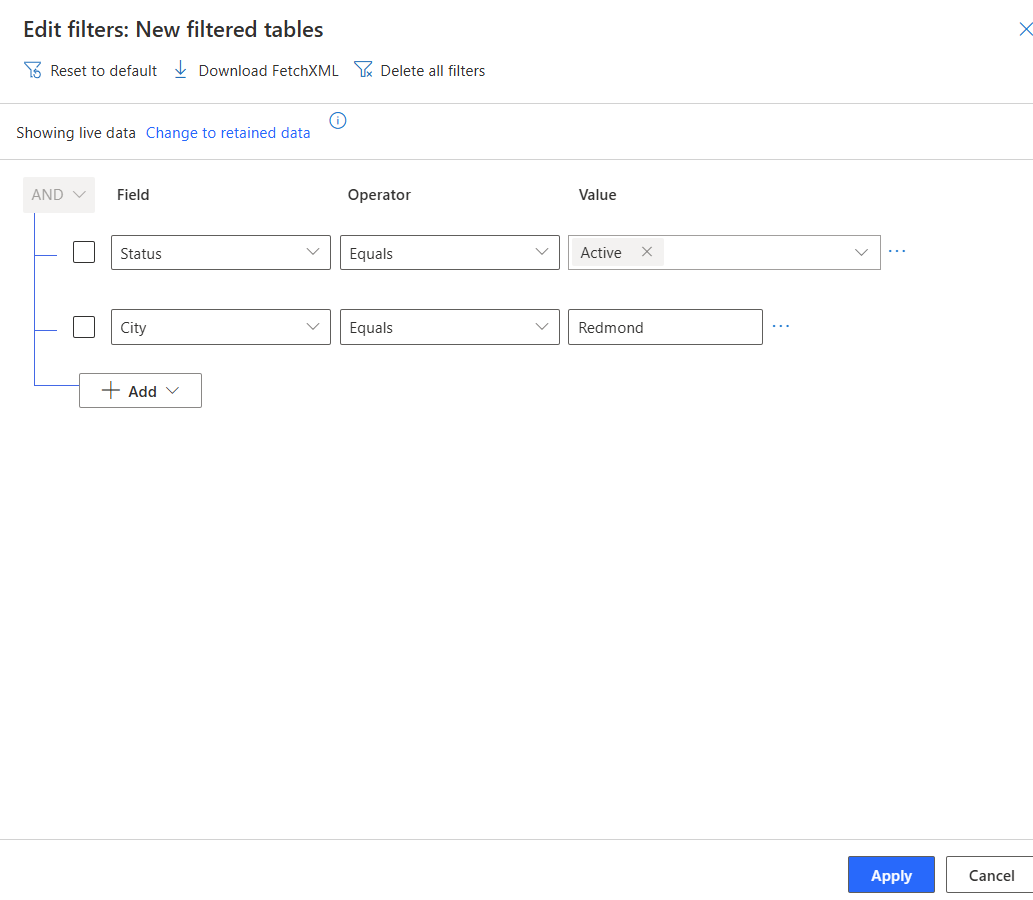Remove the Active value tag
The width and height of the screenshot is (1033, 900).
647,252
